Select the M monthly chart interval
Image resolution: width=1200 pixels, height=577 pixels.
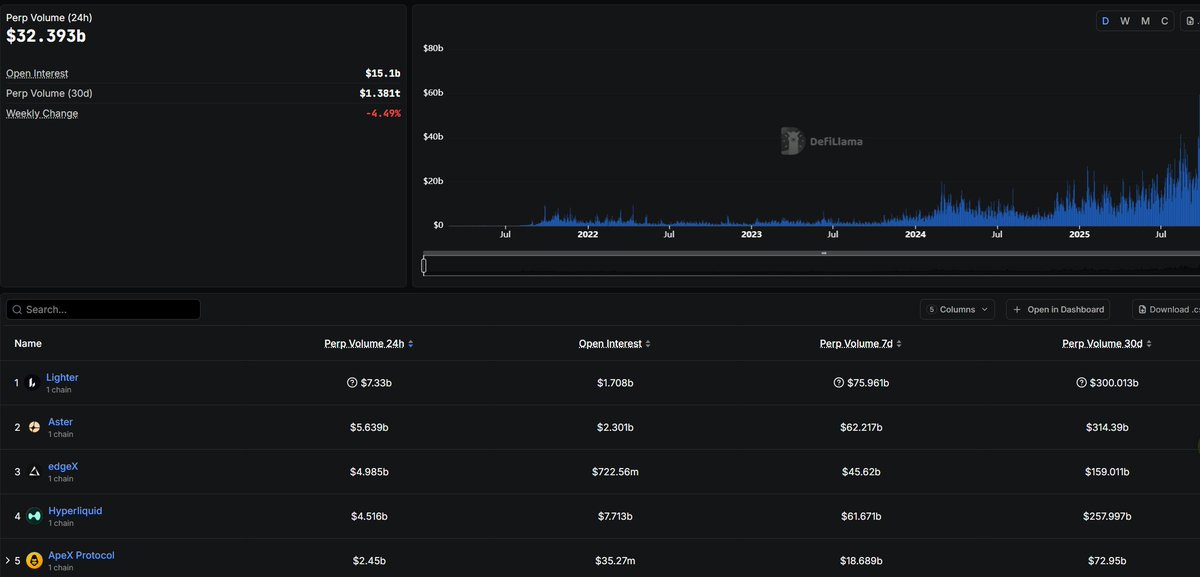point(1145,21)
